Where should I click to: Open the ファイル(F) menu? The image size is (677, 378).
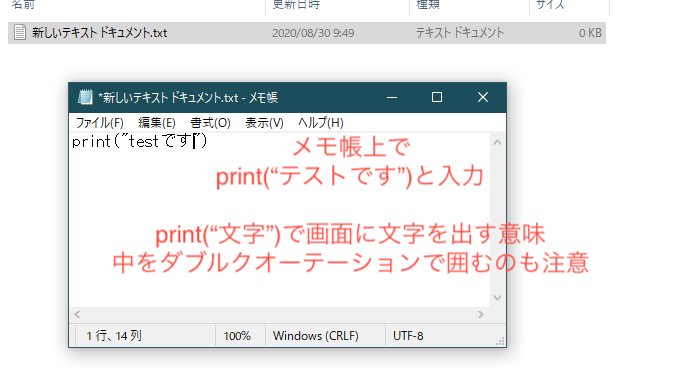(x=99, y=123)
